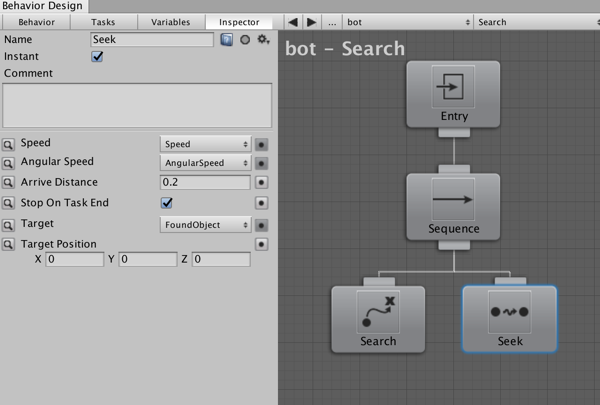Switch to the Inspector tab
The height and width of the screenshot is (405, 600).
coord(239,22)
